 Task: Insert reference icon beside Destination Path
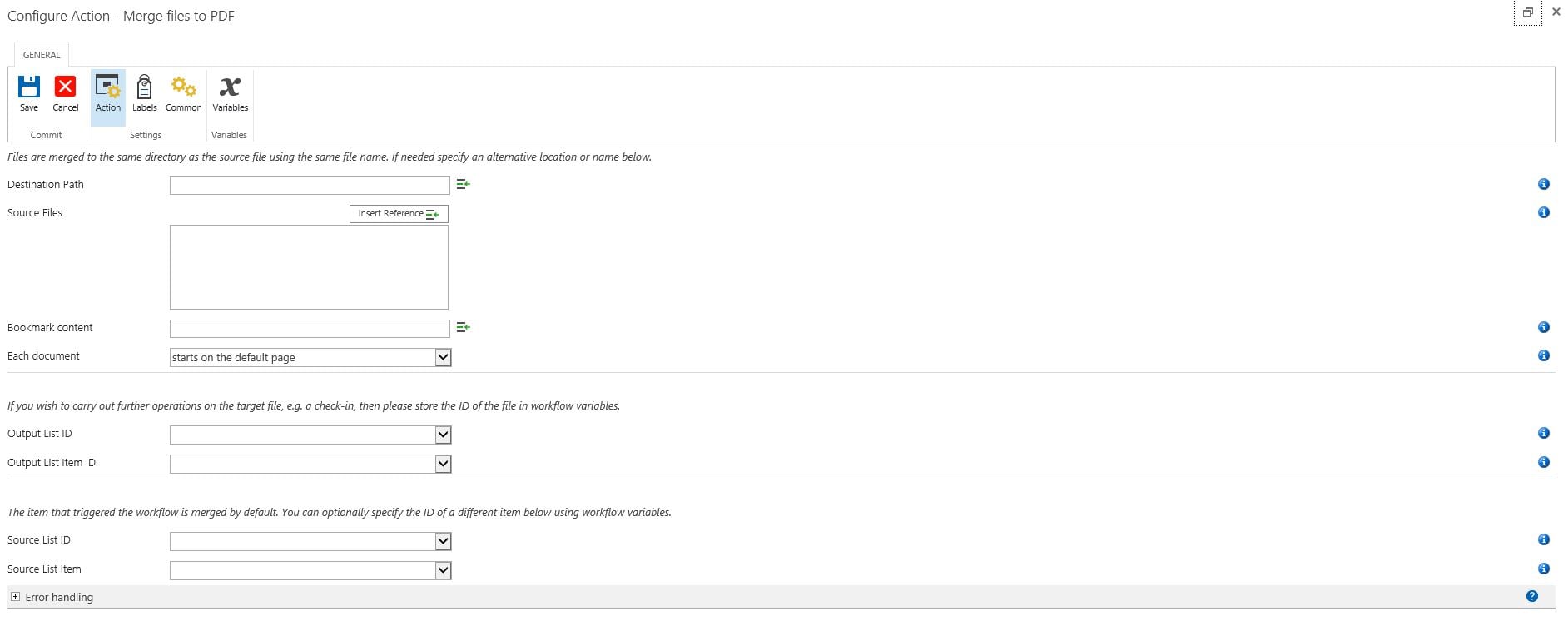[x=464, y=184]
